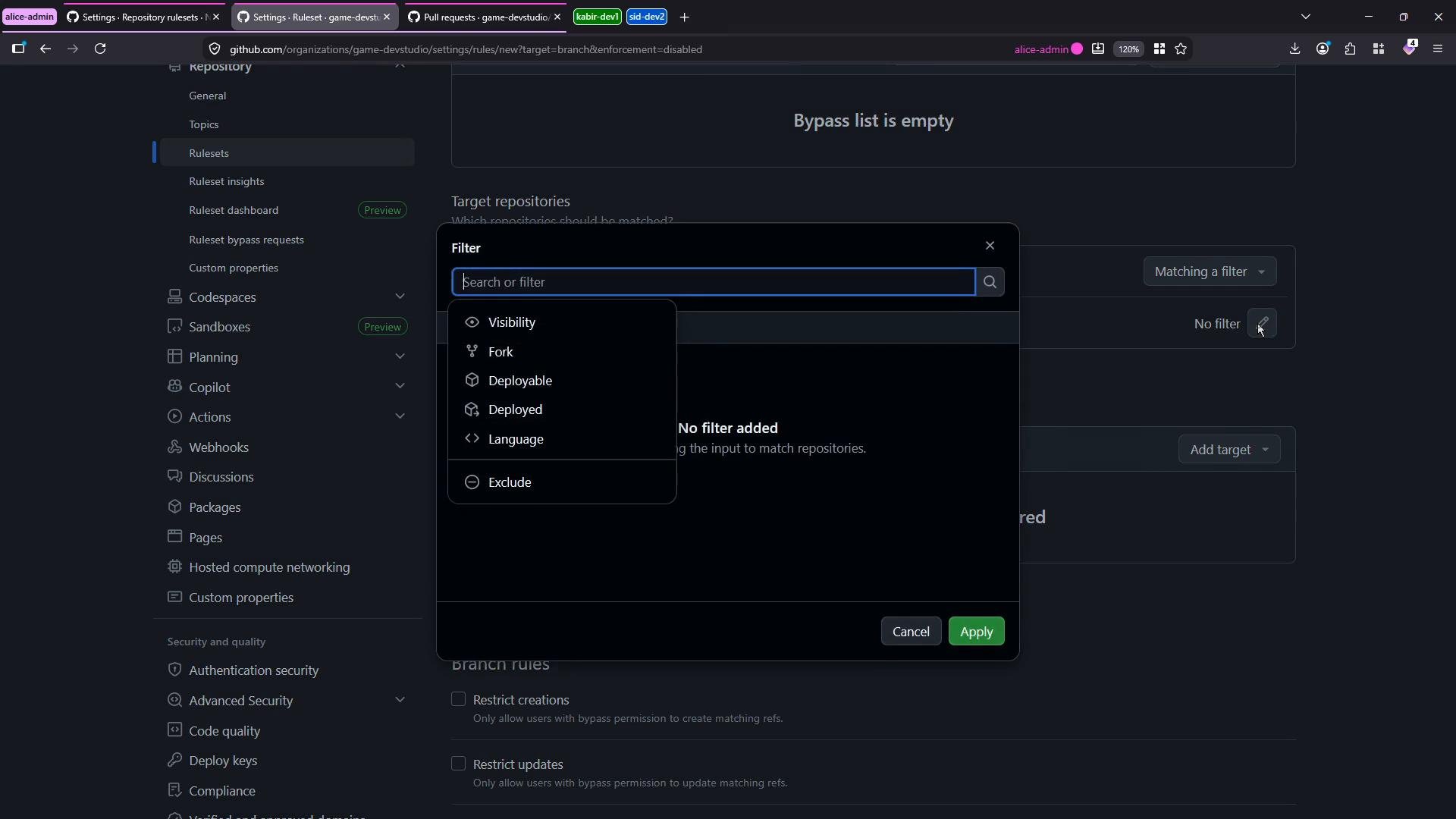
Task: Open Ruleset insights in sidebar
Action: 227,181
